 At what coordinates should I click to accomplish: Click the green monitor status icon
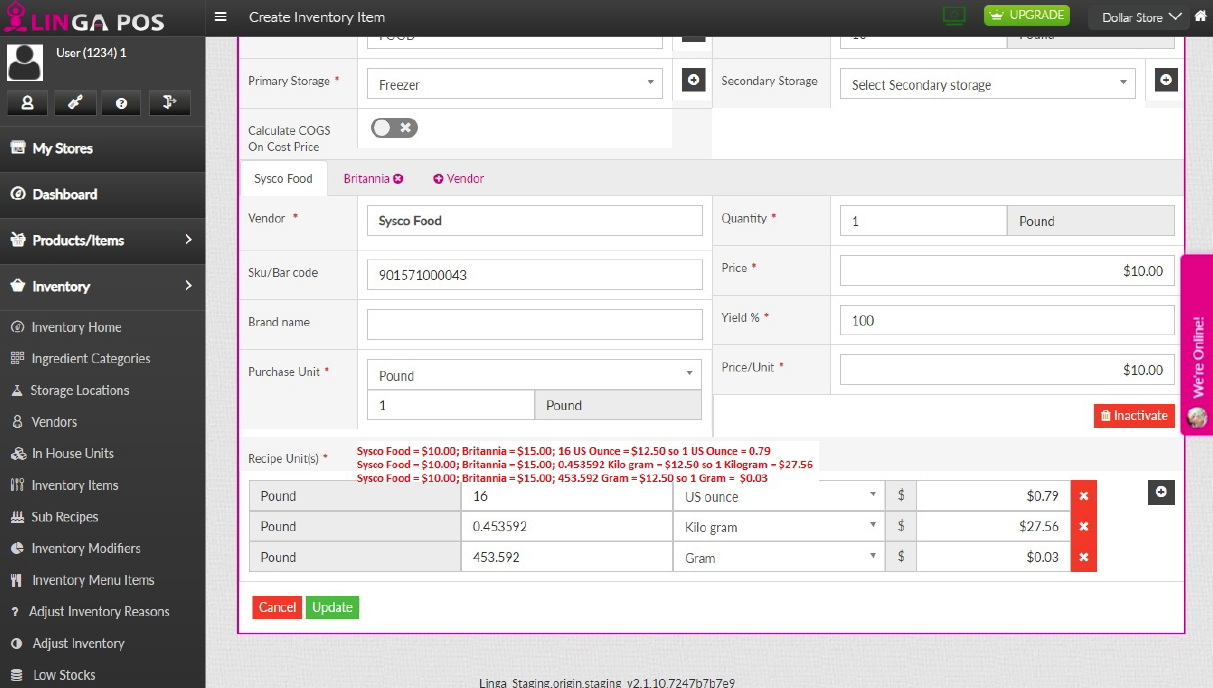954,15
